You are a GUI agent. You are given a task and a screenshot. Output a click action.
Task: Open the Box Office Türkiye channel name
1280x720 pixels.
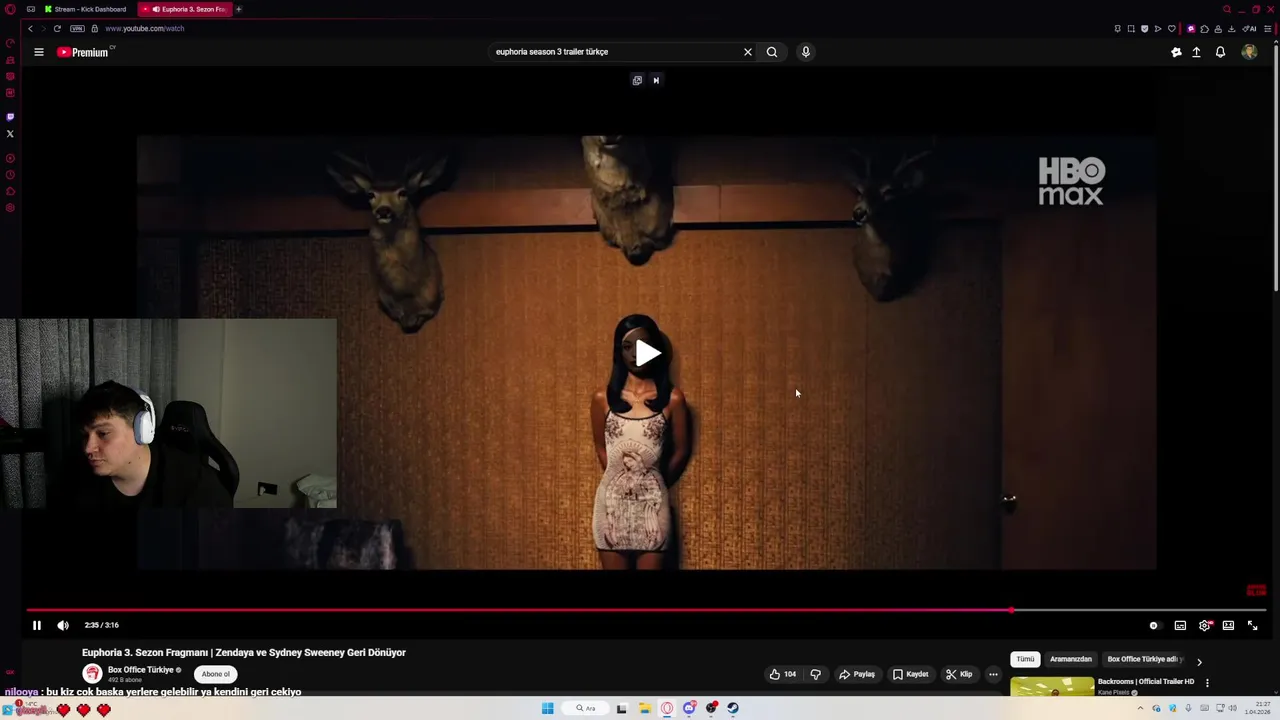[141, 670]
